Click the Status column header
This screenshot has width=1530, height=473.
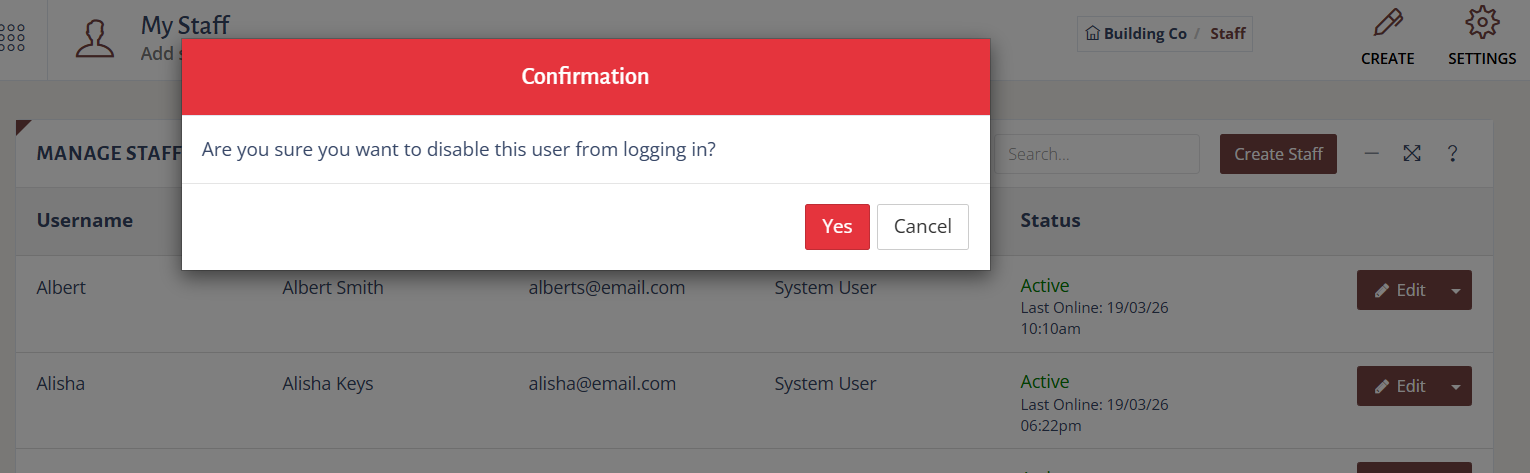pos(1050,220)
